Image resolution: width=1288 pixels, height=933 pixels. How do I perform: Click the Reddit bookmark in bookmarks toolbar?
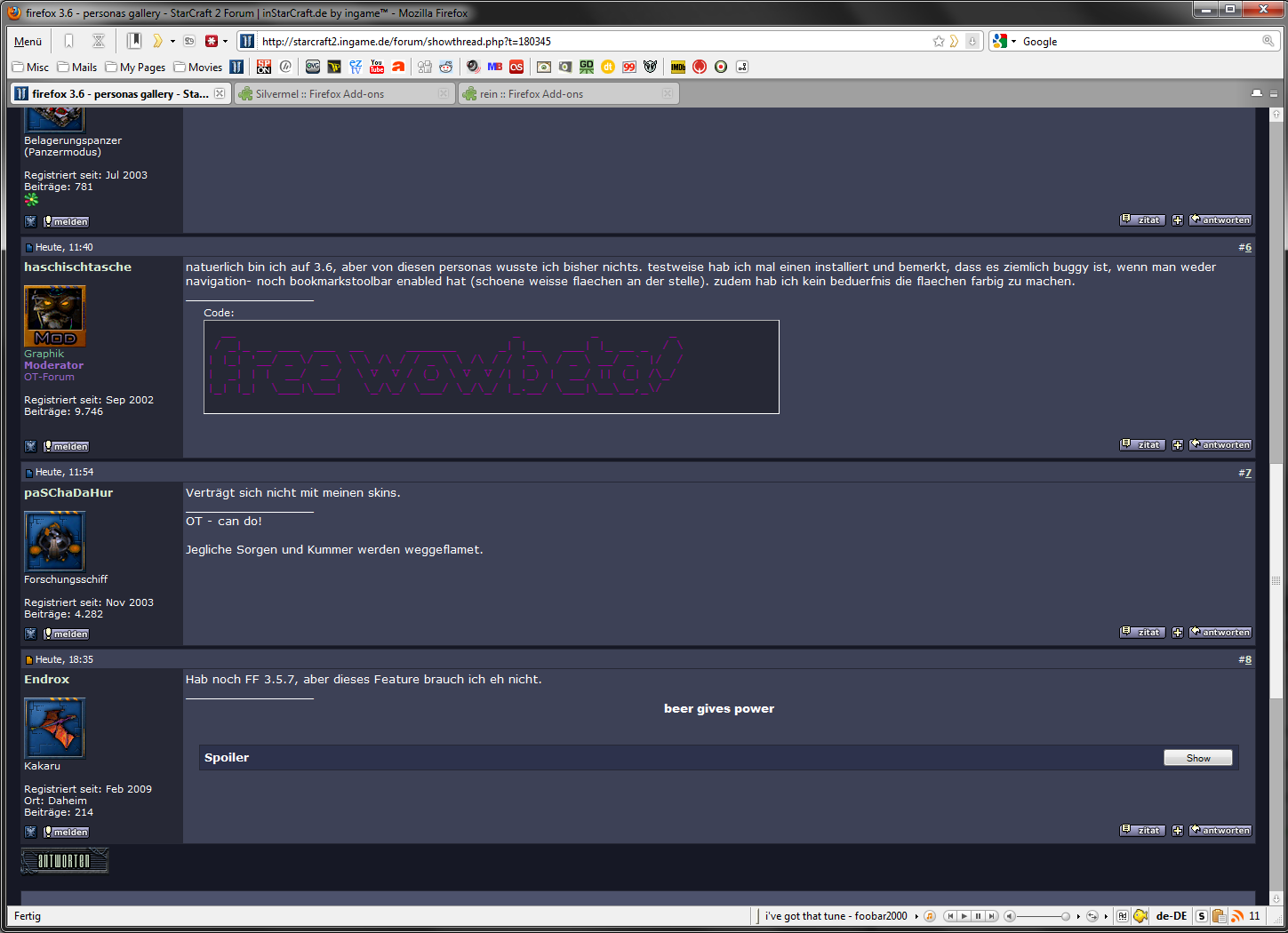click(x=445, y=67)
